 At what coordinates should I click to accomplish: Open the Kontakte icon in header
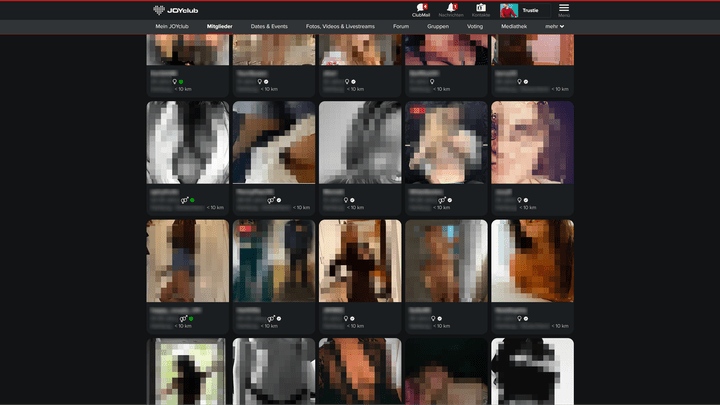pos(480,8)
